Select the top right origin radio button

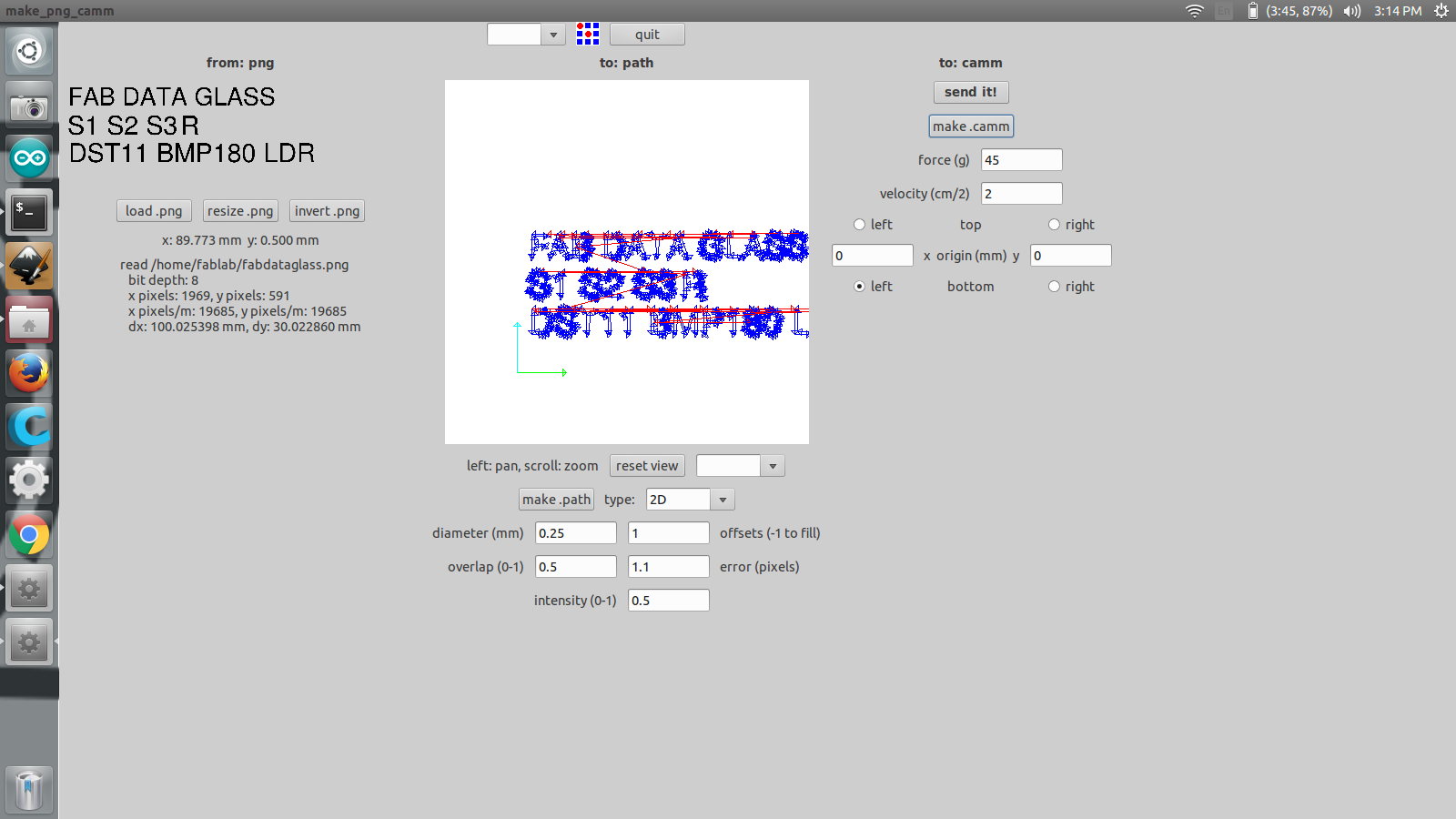click(x=1054, y=225)
